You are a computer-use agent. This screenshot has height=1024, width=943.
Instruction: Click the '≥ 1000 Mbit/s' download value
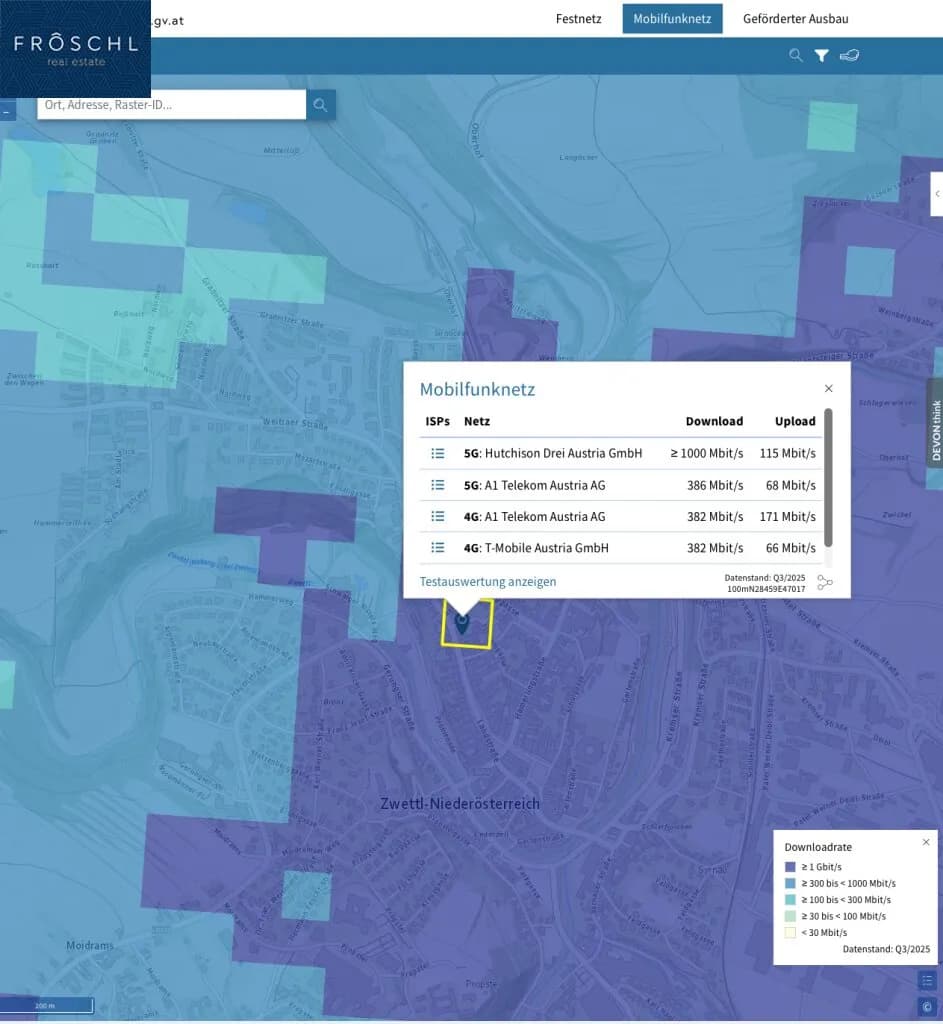707,453
